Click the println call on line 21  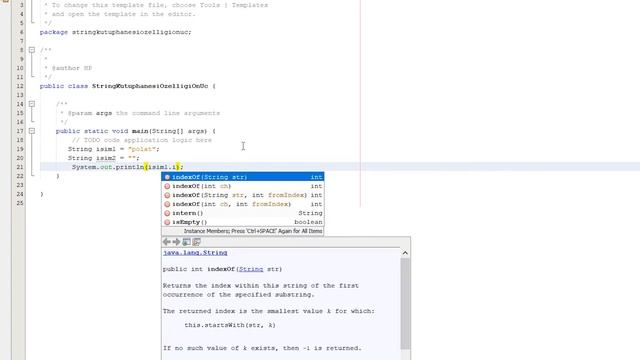(130, 167)
